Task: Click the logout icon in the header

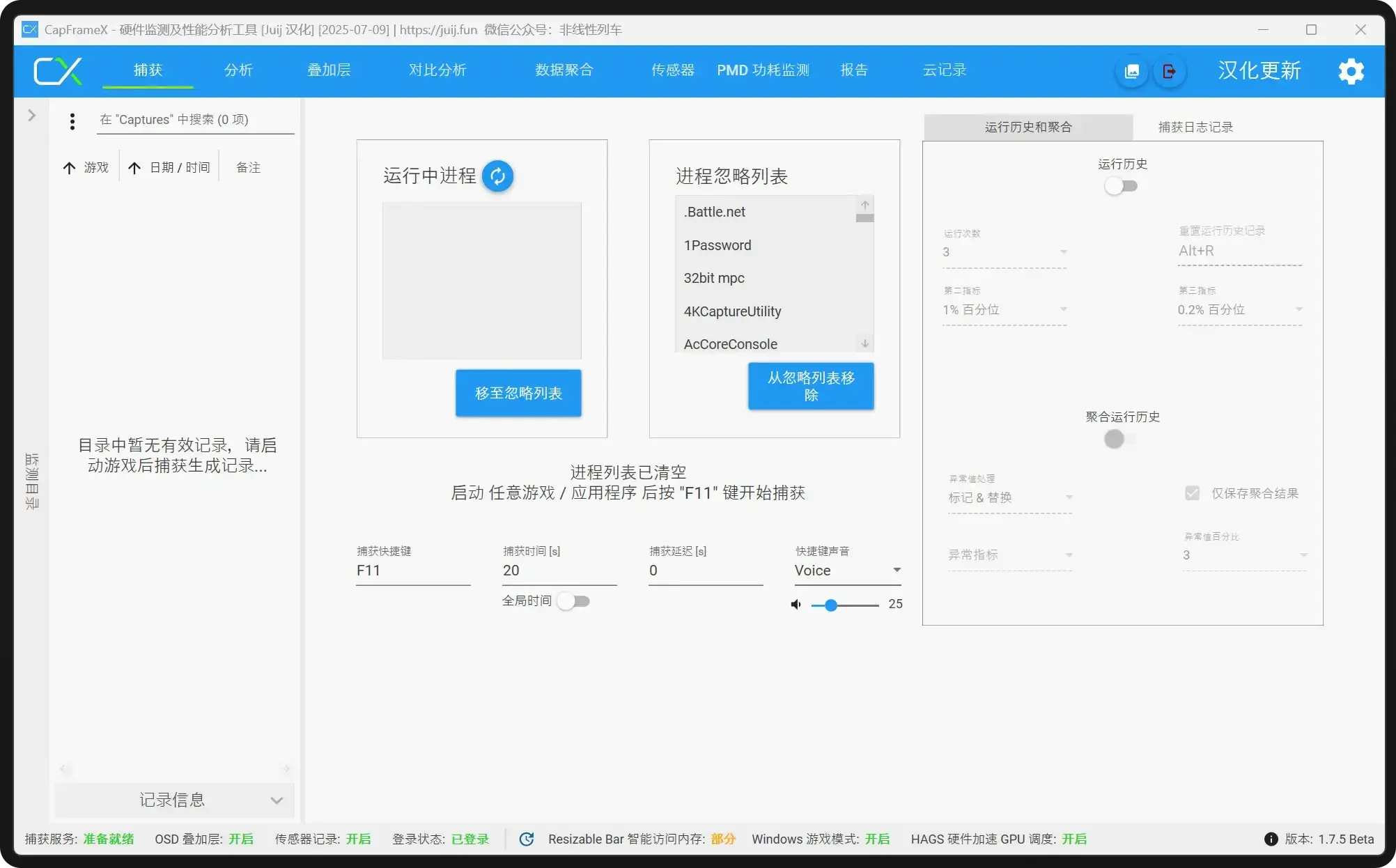Action: pyautogui.click(x=1170, y=71)
